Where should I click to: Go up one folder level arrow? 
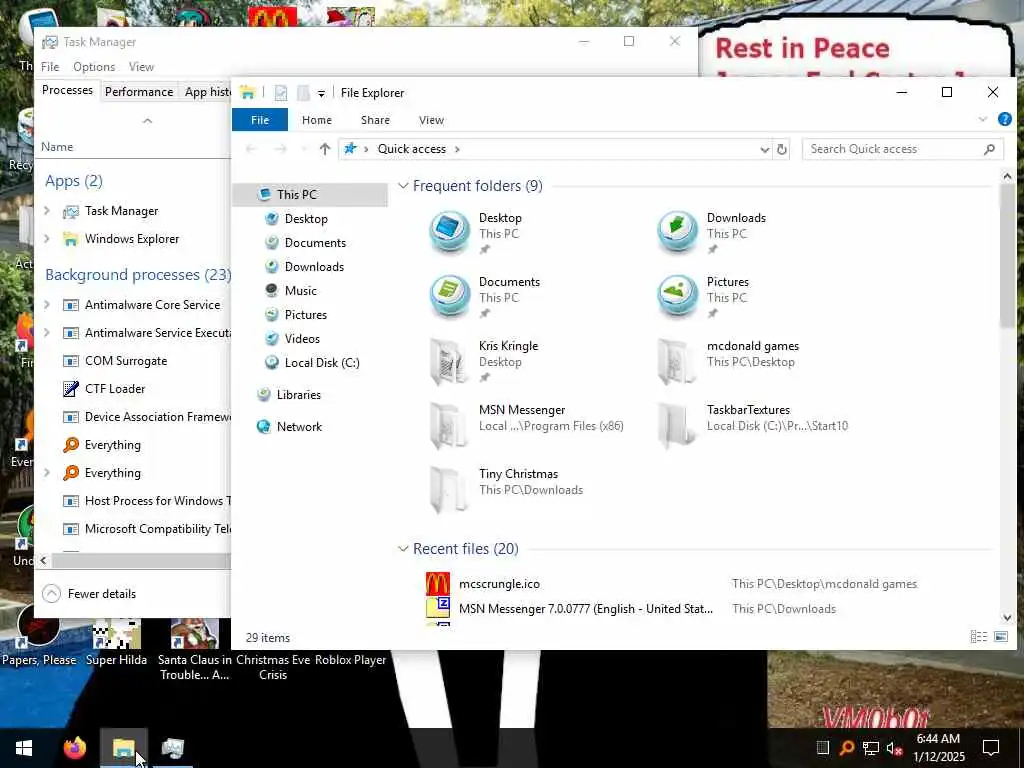(x=325, y=149)
